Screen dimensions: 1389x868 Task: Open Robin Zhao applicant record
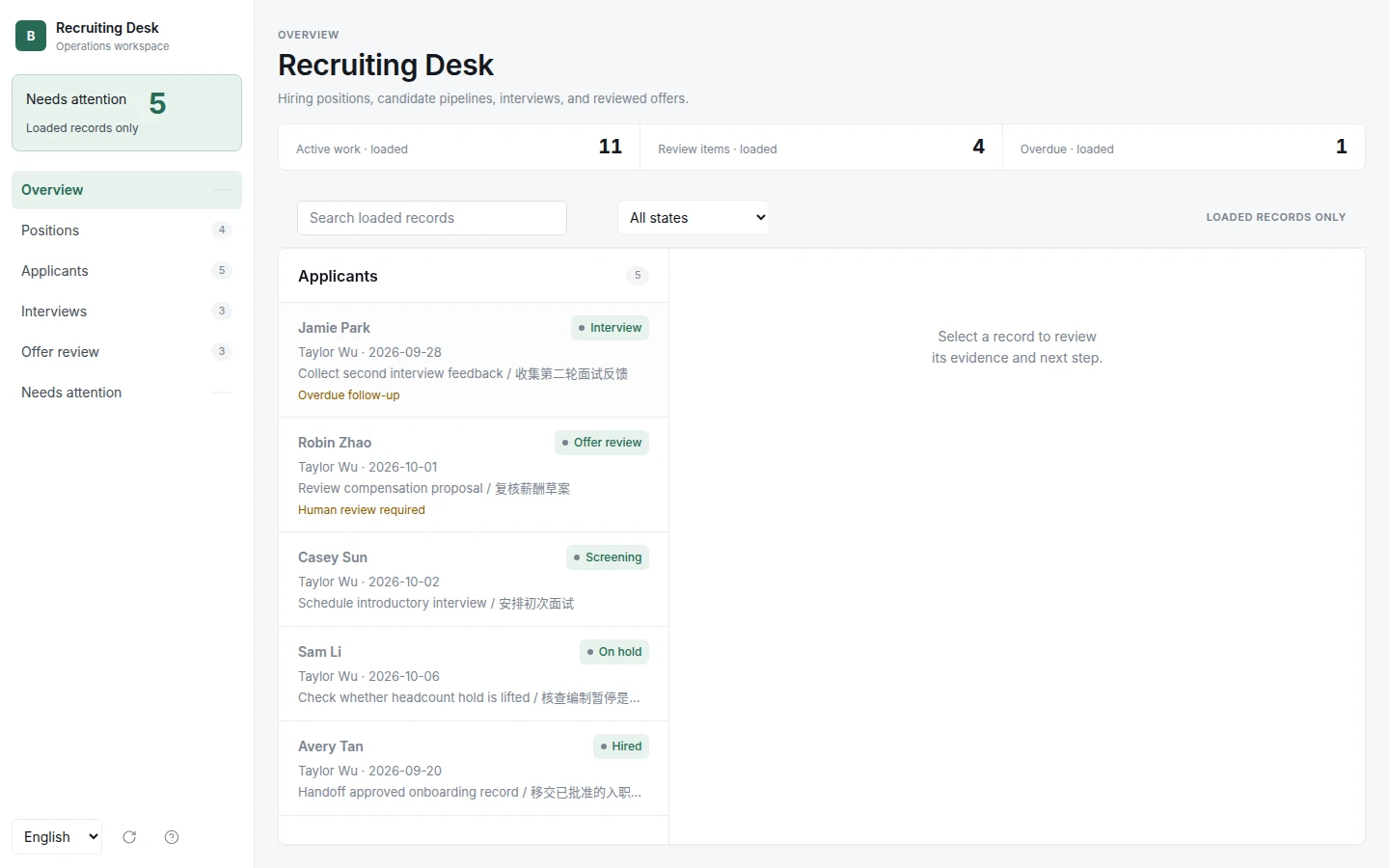[x=474, y=475]
